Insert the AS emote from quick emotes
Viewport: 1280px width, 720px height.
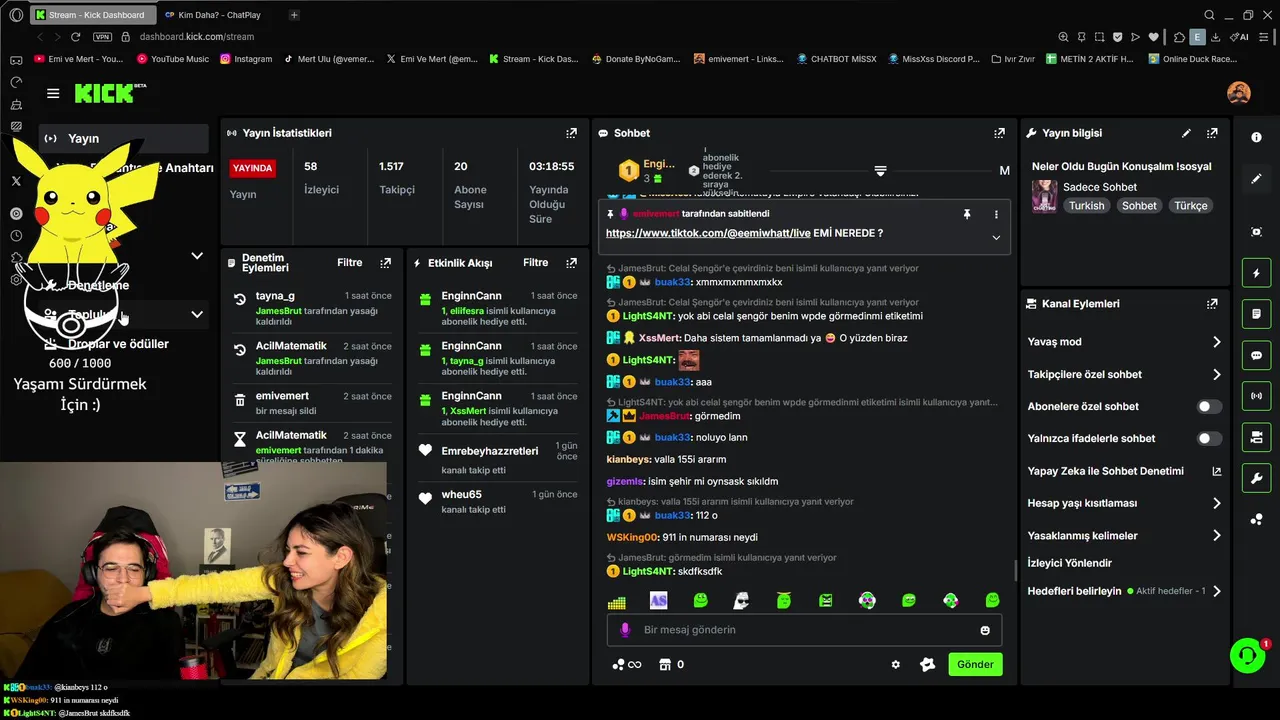pyautogui.click(x=658, y=600)
